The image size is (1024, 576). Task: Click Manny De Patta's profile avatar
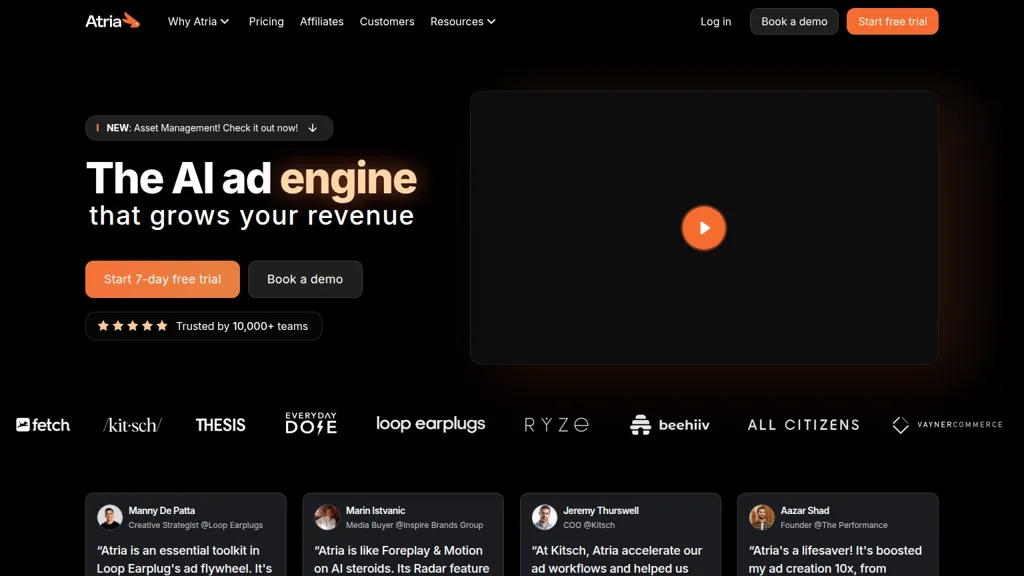(110, 517)
